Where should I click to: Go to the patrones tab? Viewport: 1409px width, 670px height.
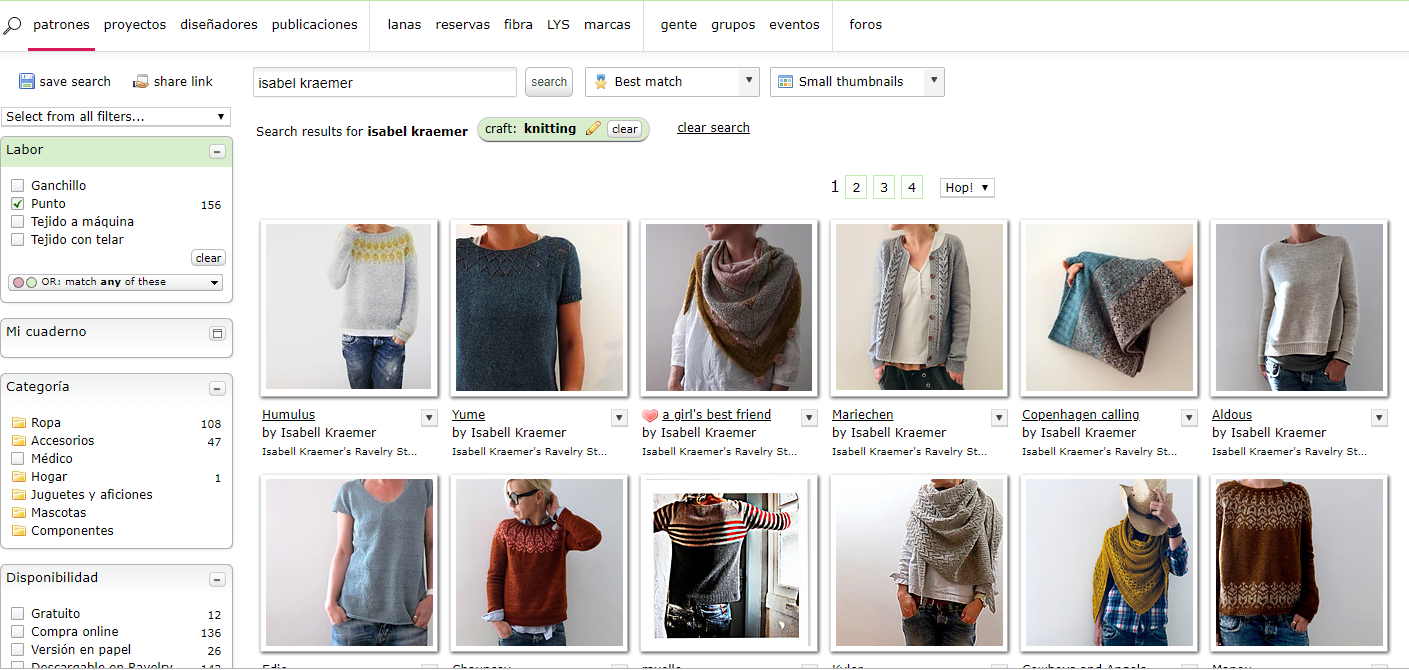point(61,25)
